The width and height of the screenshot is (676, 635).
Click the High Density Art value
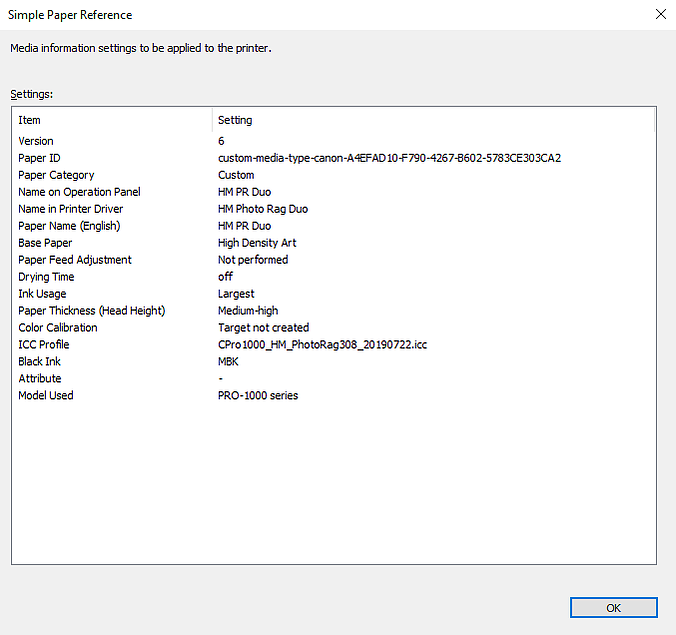tap(257, 243)
